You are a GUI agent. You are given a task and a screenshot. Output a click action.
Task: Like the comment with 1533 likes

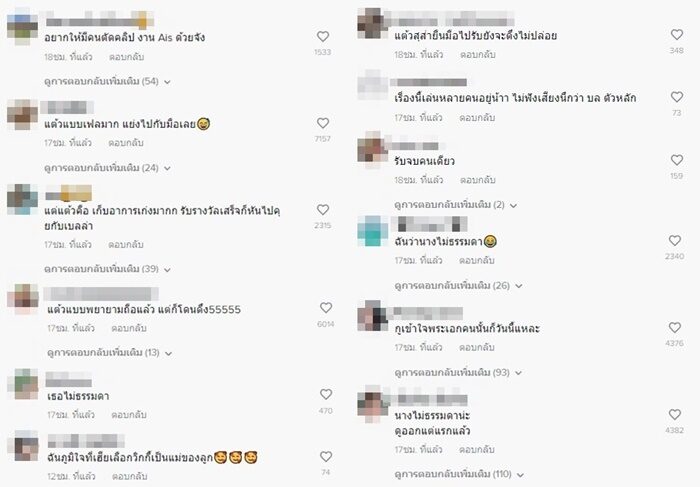tap(323, 37)
